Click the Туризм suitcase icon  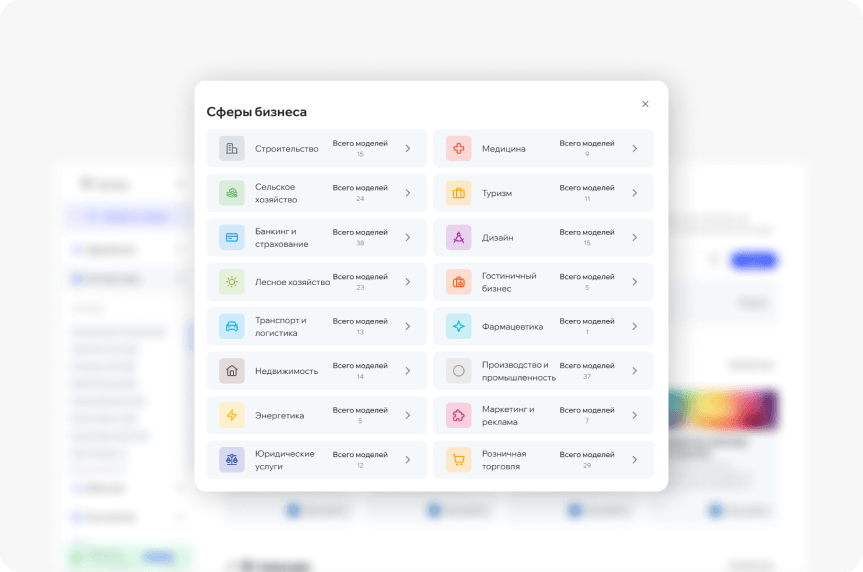tap(459, 193)
